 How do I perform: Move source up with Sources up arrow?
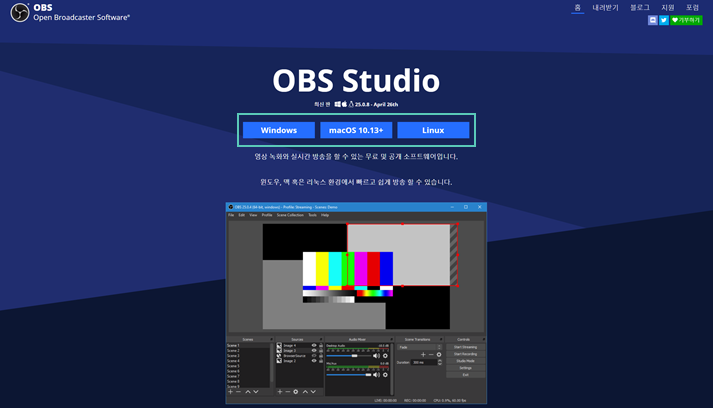(x=305, y=392)
